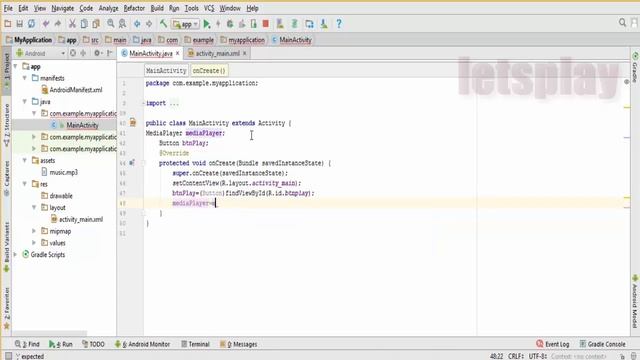Open the Event Log

pos(553,344)
